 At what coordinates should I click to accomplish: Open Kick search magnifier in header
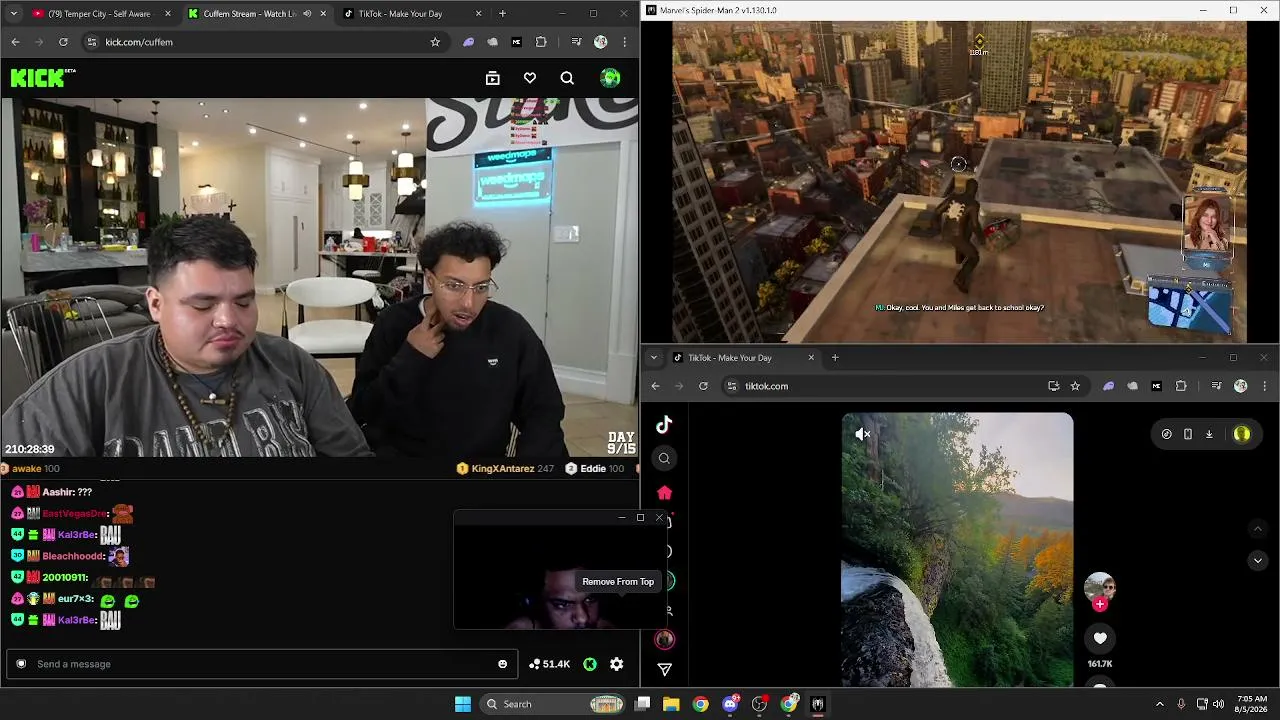pos(567,78)
